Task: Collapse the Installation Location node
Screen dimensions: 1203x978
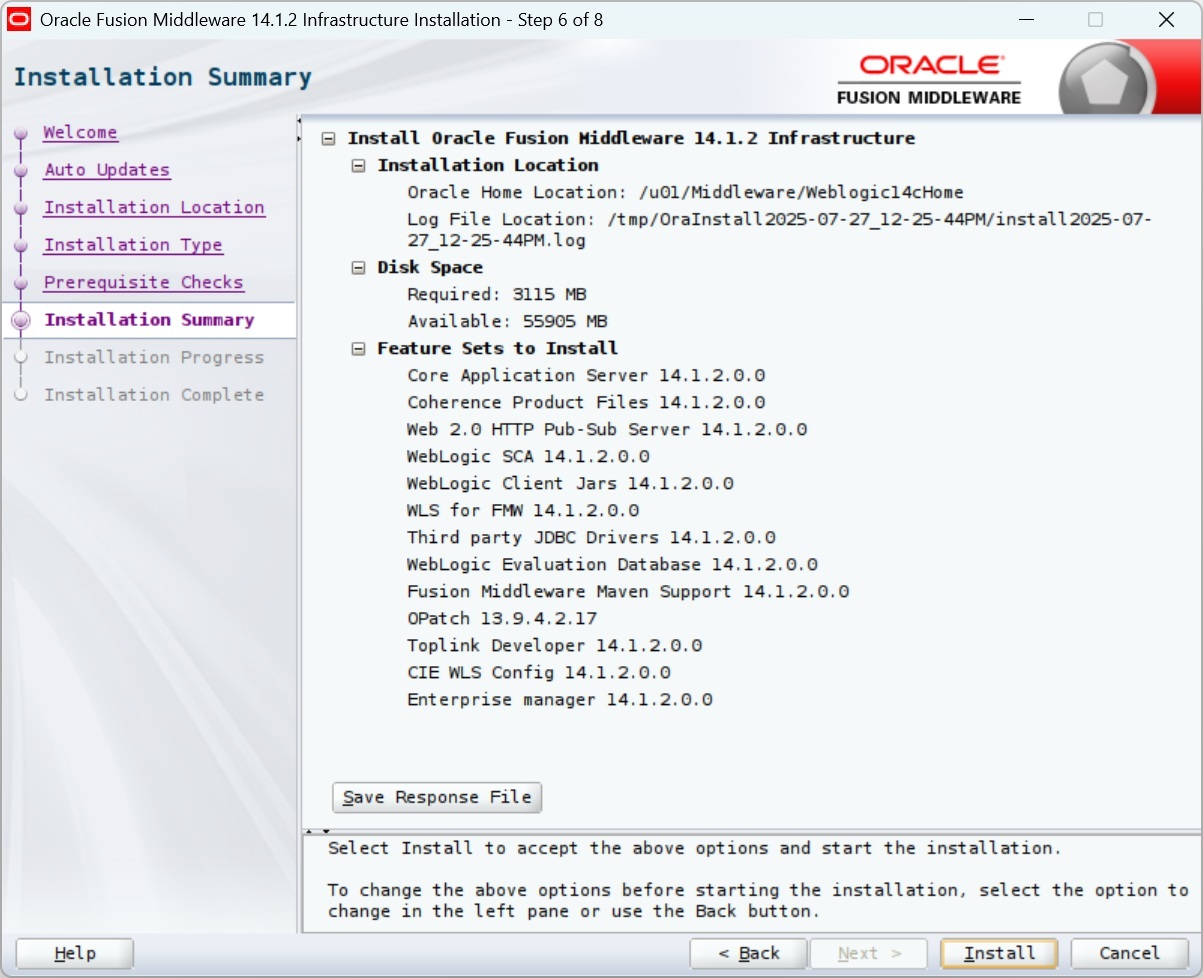Action: click(x=358, y=166)
